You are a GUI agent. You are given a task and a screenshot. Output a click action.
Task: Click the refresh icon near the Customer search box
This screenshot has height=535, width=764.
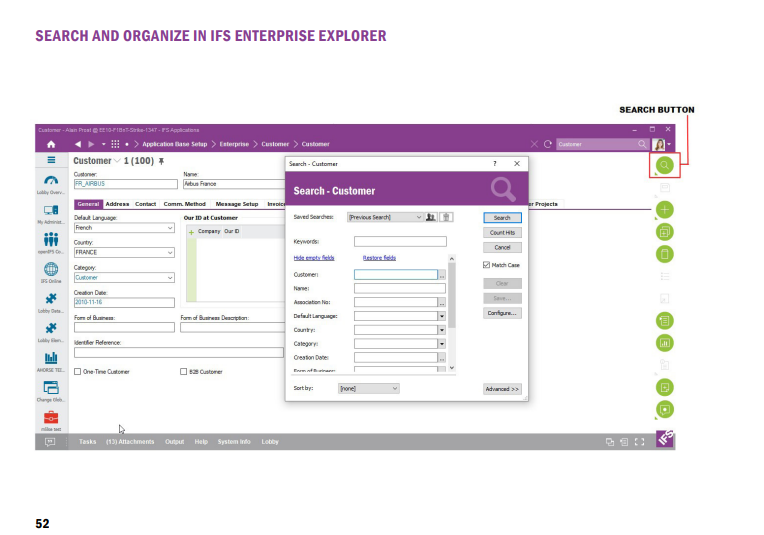coord(548,144)
